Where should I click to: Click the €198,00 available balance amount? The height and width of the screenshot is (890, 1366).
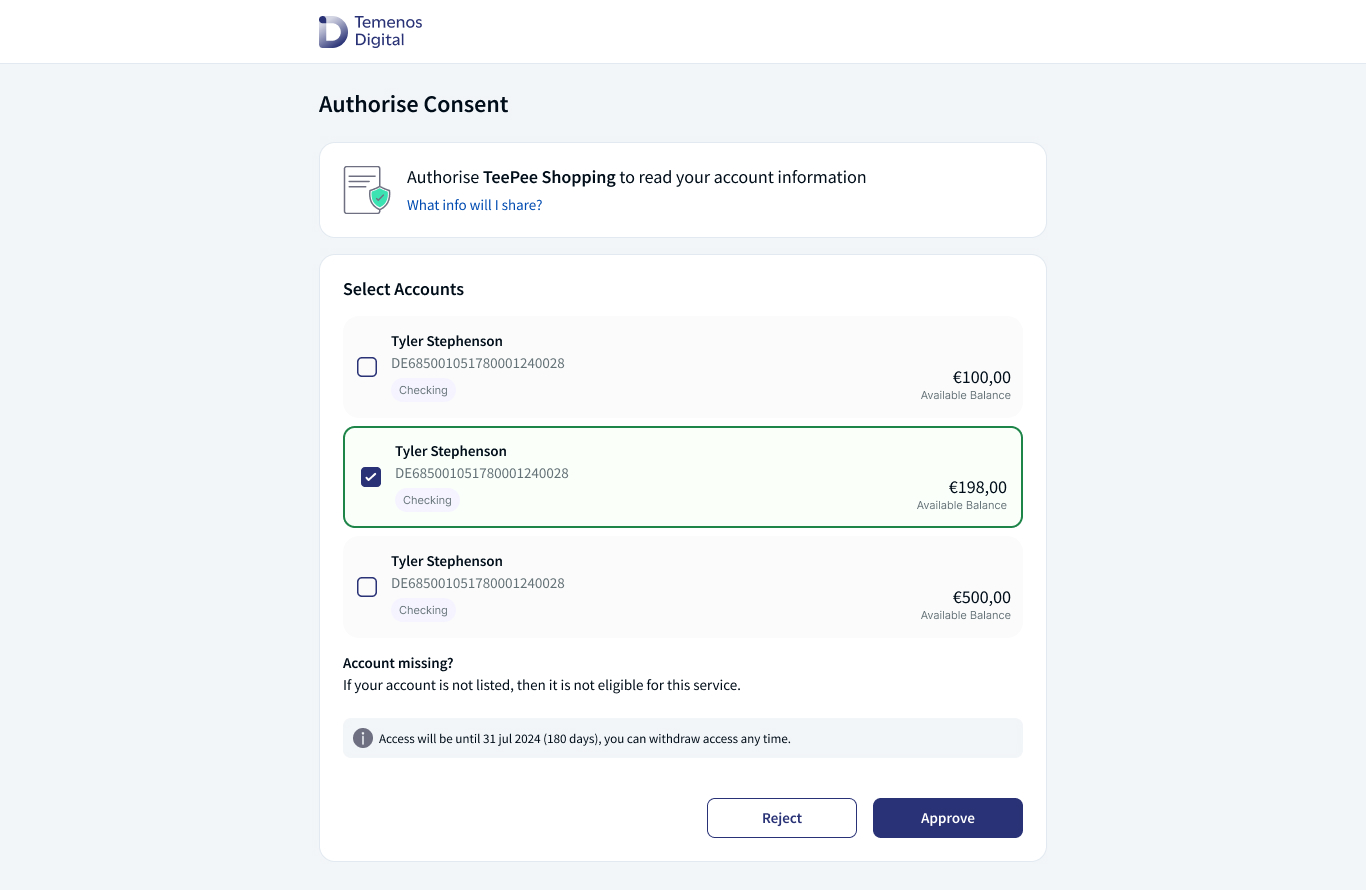pos(977,487)
